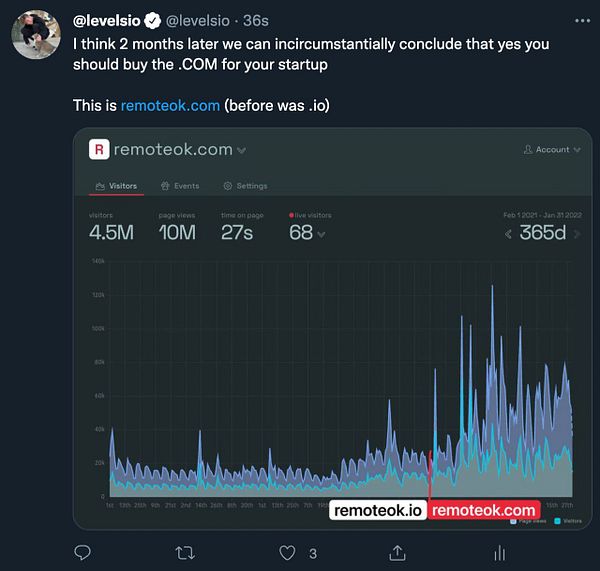Retweet this post

pyautogui.click(x=185, y=552)
